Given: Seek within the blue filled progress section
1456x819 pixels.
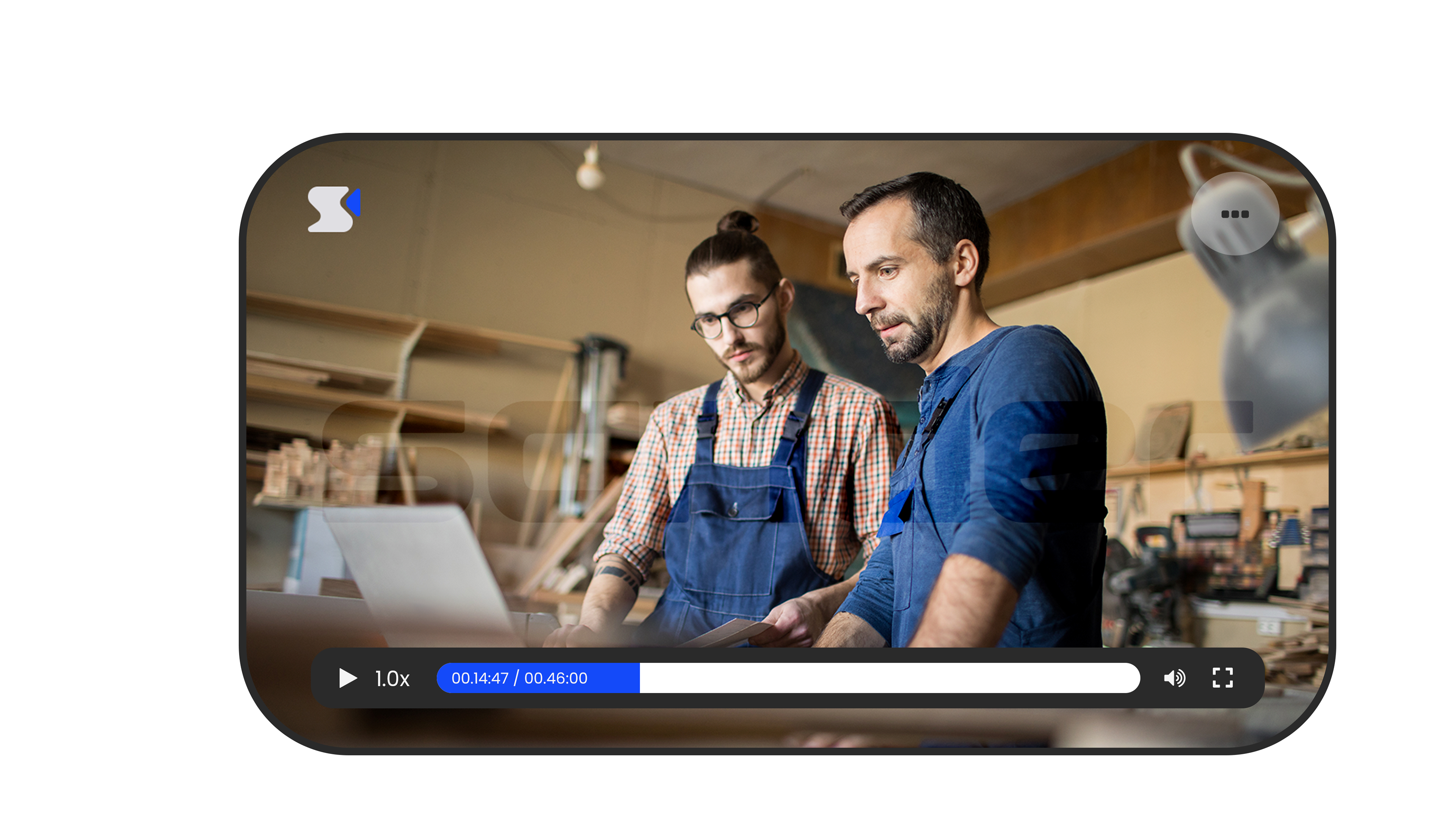Looking at the screenshot, I should coord(613,678).
